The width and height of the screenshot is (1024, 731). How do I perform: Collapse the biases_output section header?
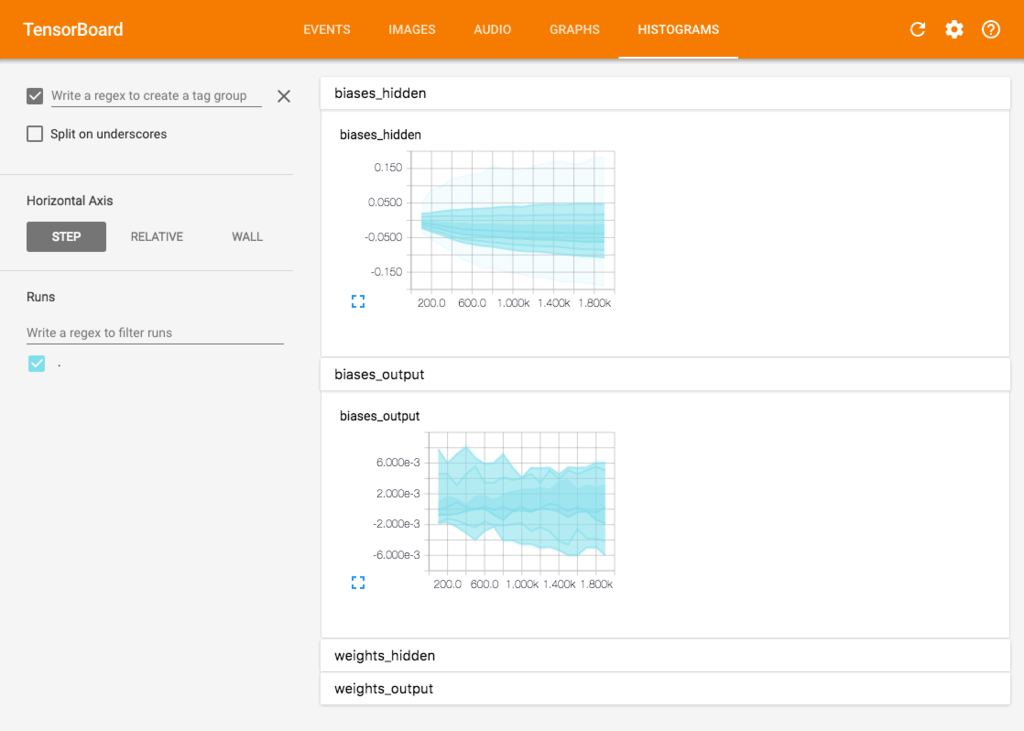coord(665,374)
